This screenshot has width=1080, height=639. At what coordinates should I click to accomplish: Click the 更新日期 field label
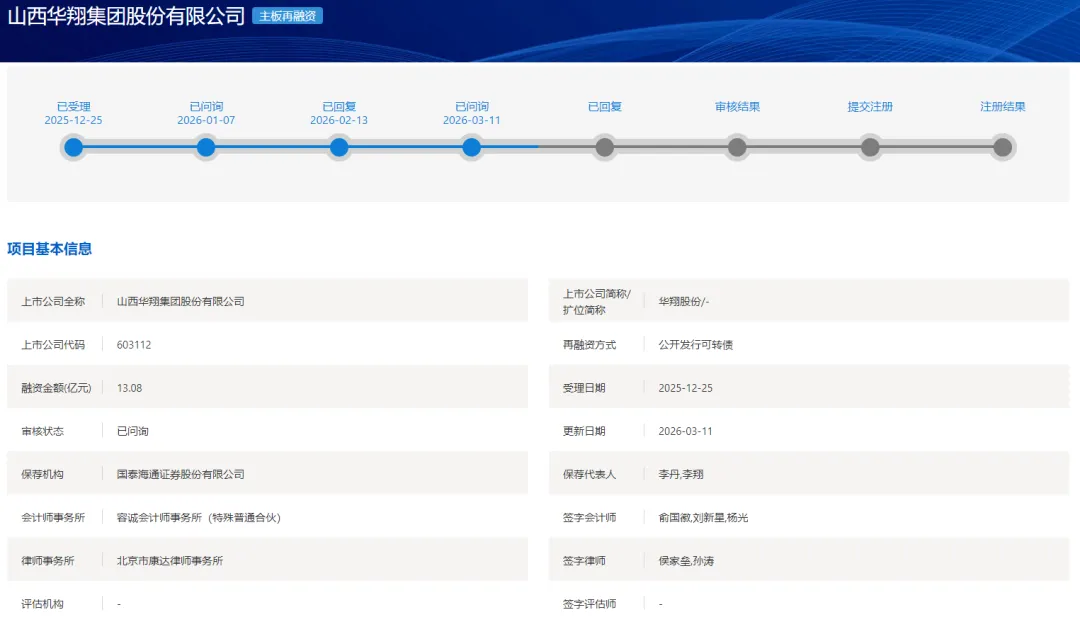point(584,431)
